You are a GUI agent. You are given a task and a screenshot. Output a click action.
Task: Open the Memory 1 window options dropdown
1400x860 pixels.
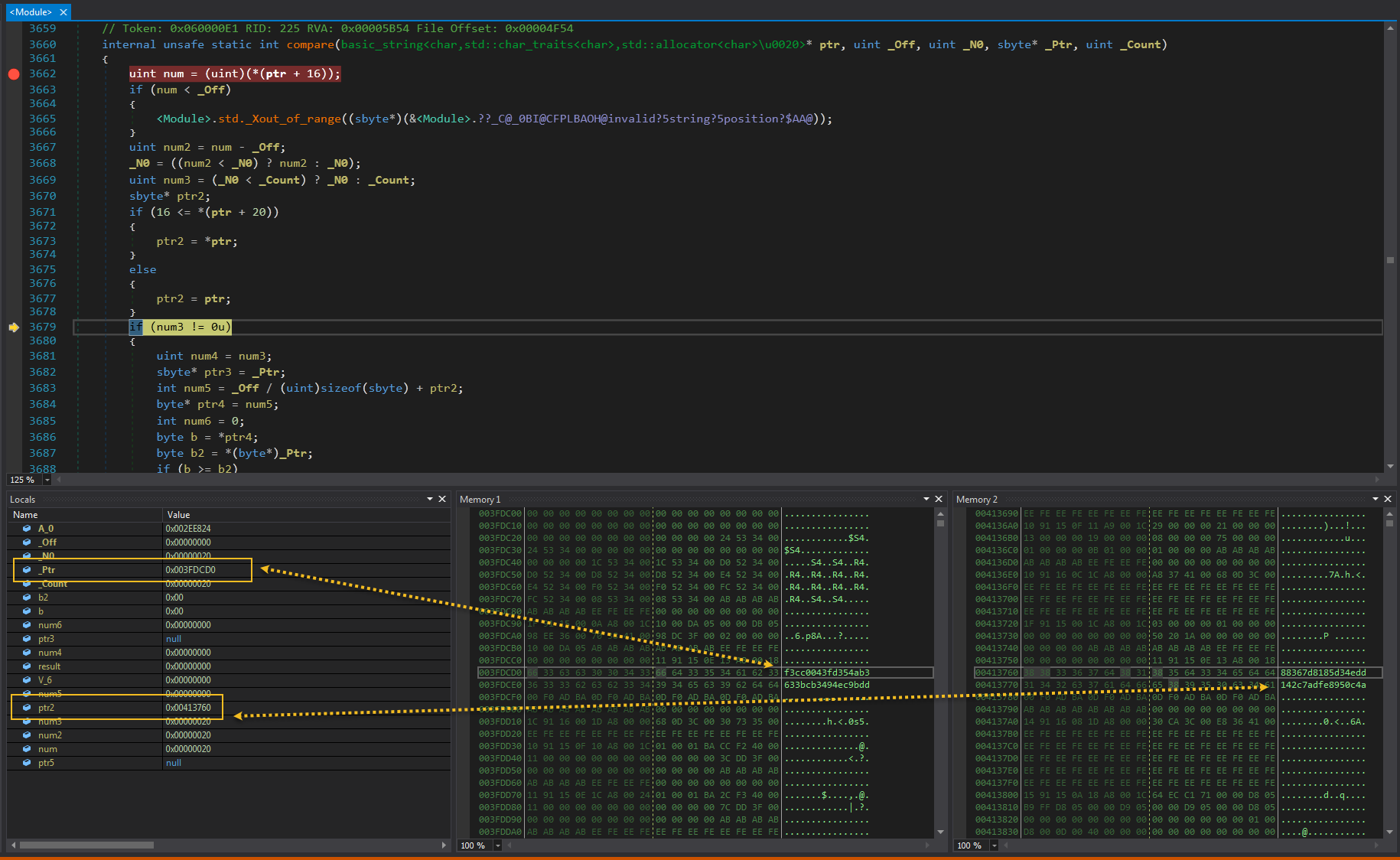point(926,499)
